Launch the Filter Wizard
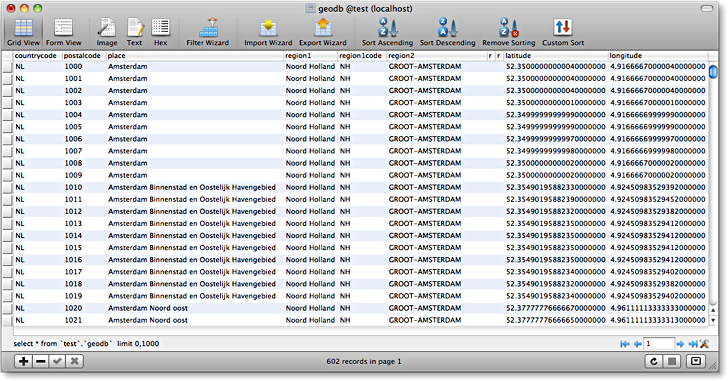Image resolution: width=728 pixels, height=381 pixels. 208,32
